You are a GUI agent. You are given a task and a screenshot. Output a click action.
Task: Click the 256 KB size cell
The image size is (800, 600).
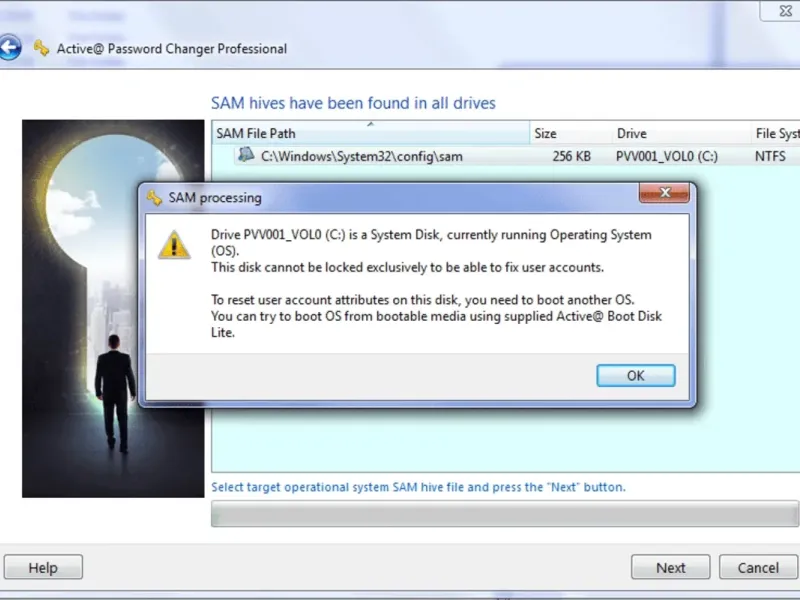tap(571, 156)
